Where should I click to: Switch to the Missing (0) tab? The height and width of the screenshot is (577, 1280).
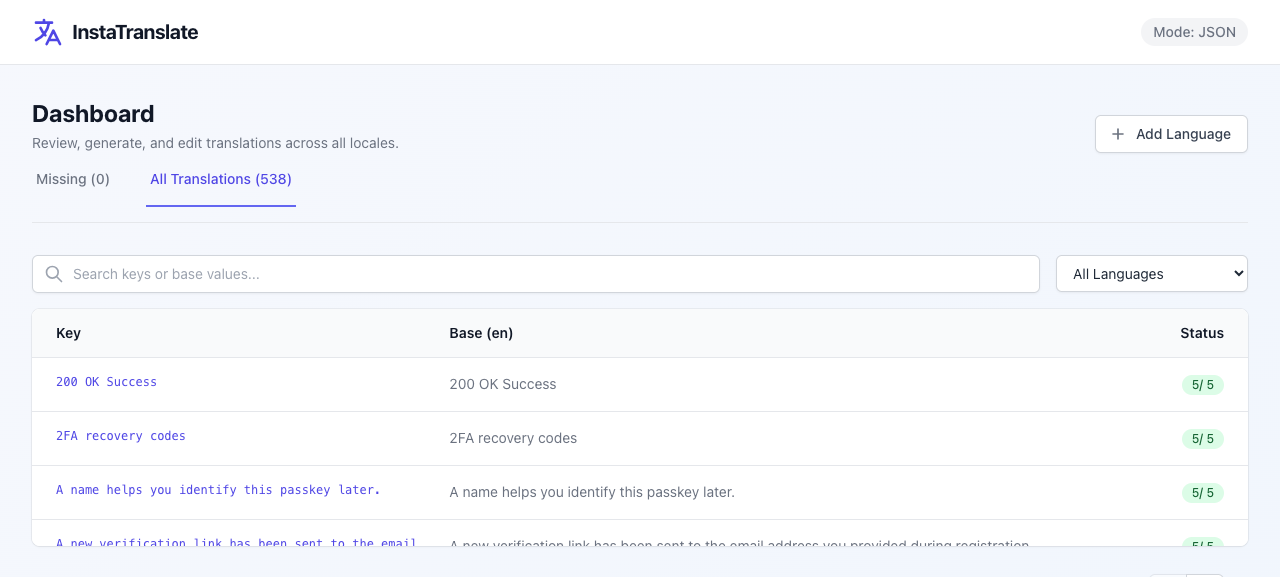73,179
